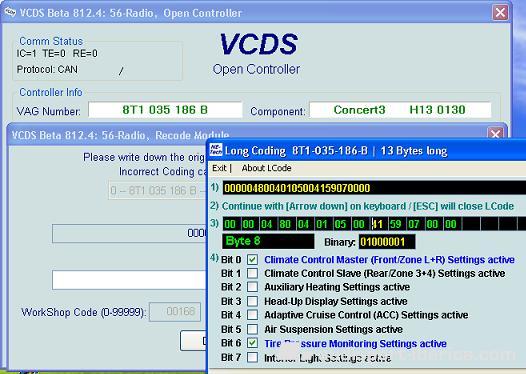
Task: Click the empty new coding field in Recode Module
Action: [129, 280]
